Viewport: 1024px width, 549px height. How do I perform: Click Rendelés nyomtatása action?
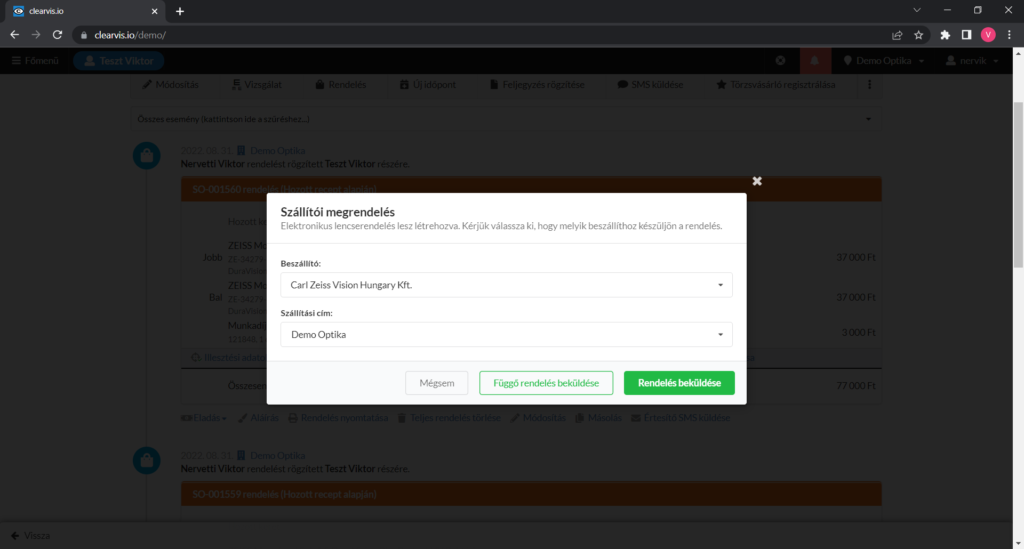click(338, 418)
